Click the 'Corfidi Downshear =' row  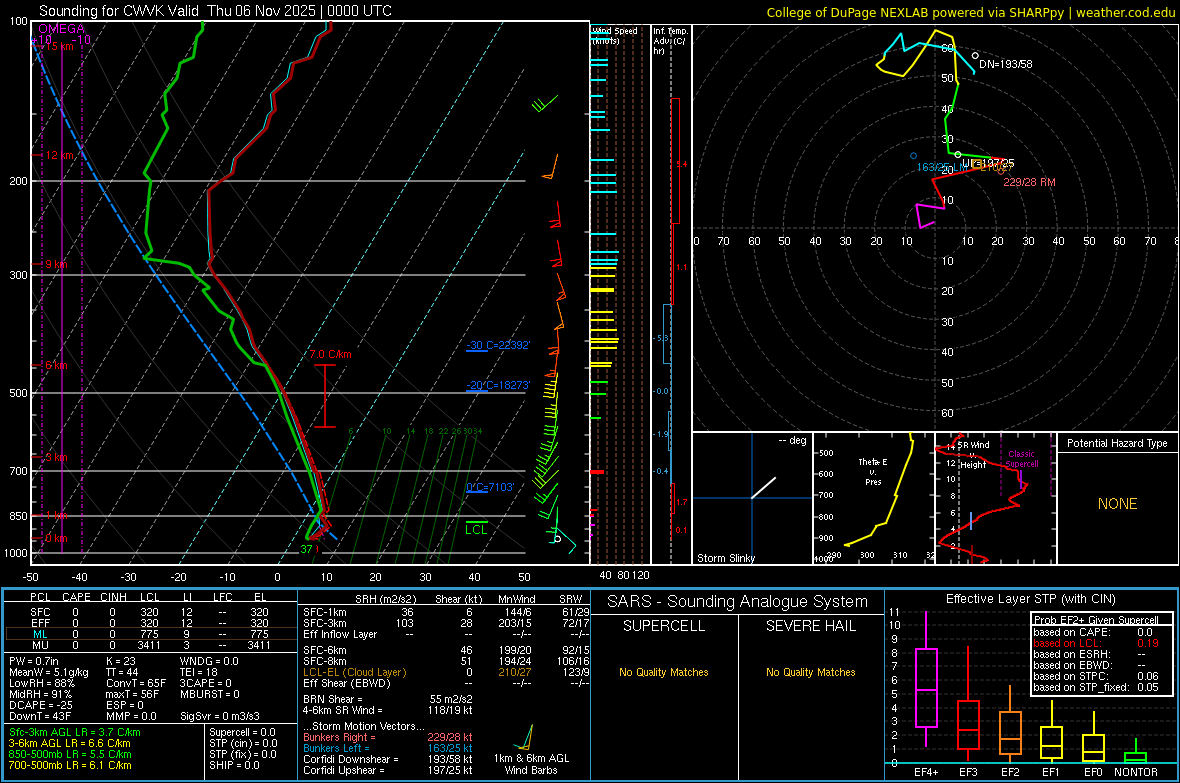(388, 759)
